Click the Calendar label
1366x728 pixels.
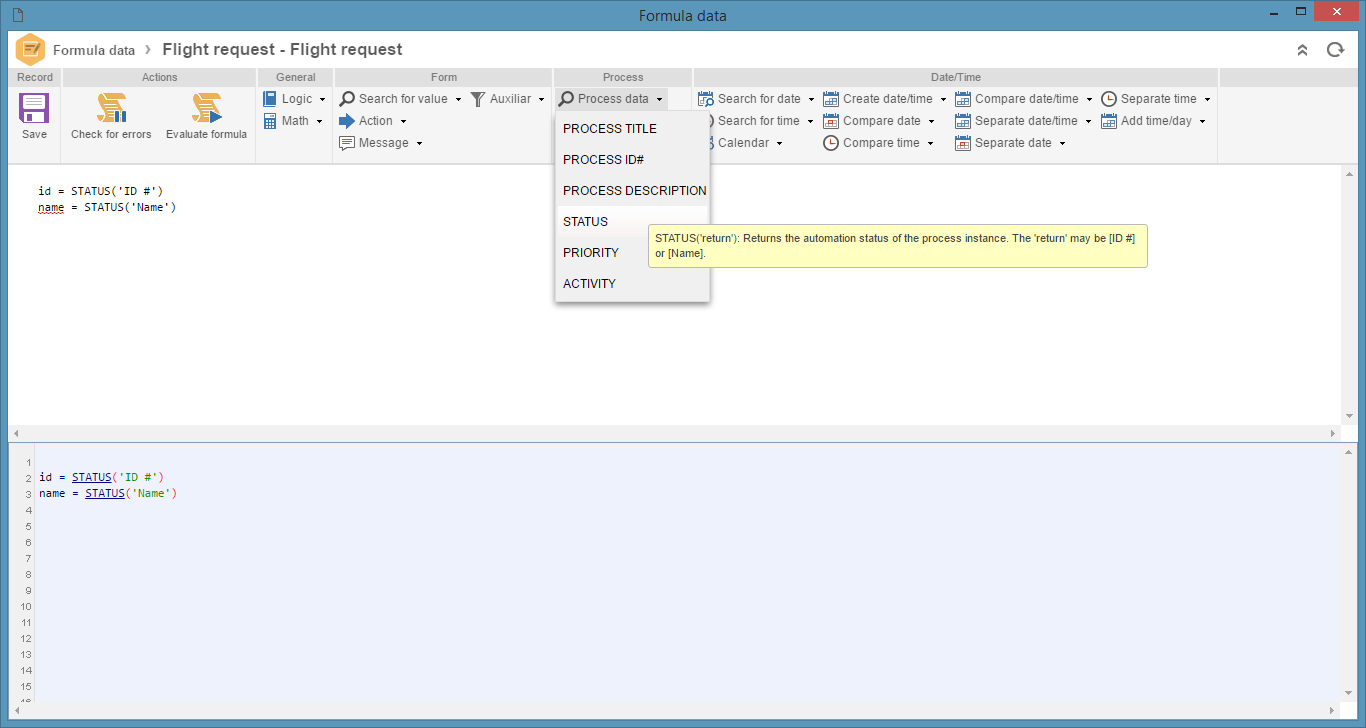click(x=743, y=143)
